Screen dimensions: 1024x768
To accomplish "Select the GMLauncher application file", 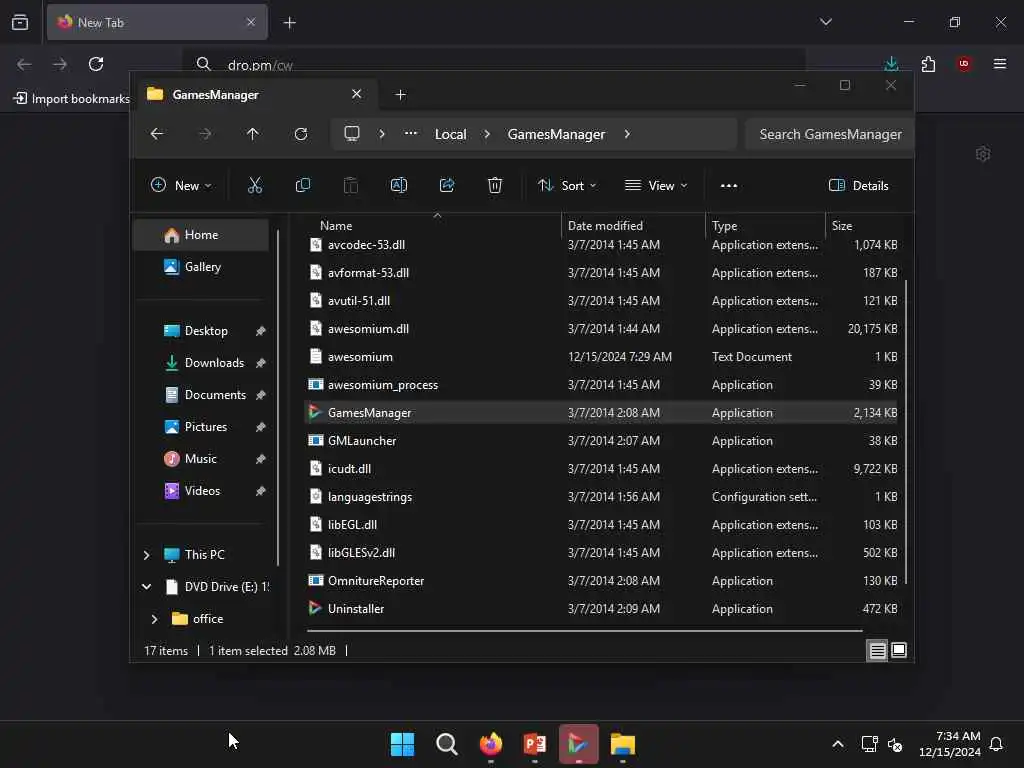I will pos(601,441).
